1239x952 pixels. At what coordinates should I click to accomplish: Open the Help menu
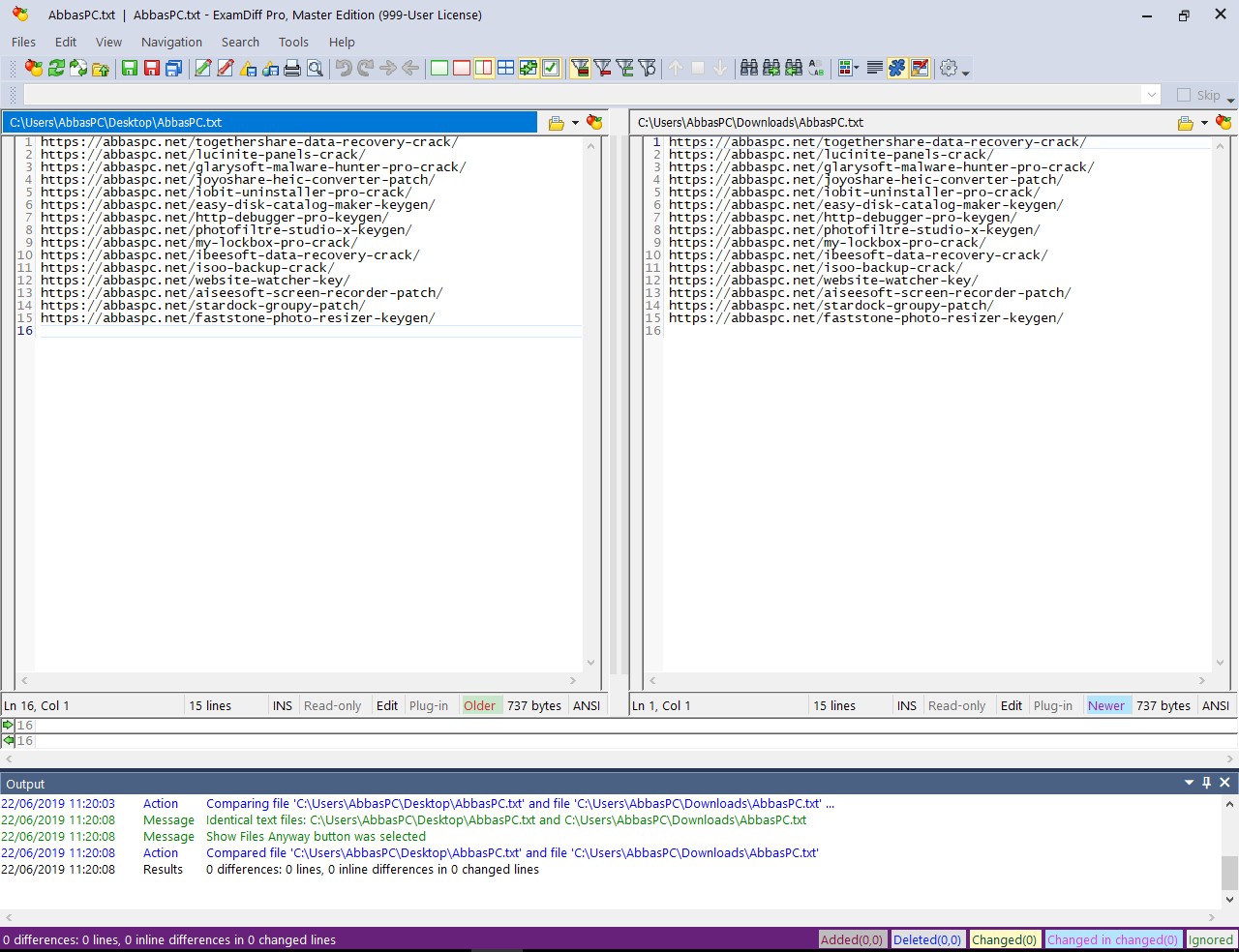(x=342, y=42)
